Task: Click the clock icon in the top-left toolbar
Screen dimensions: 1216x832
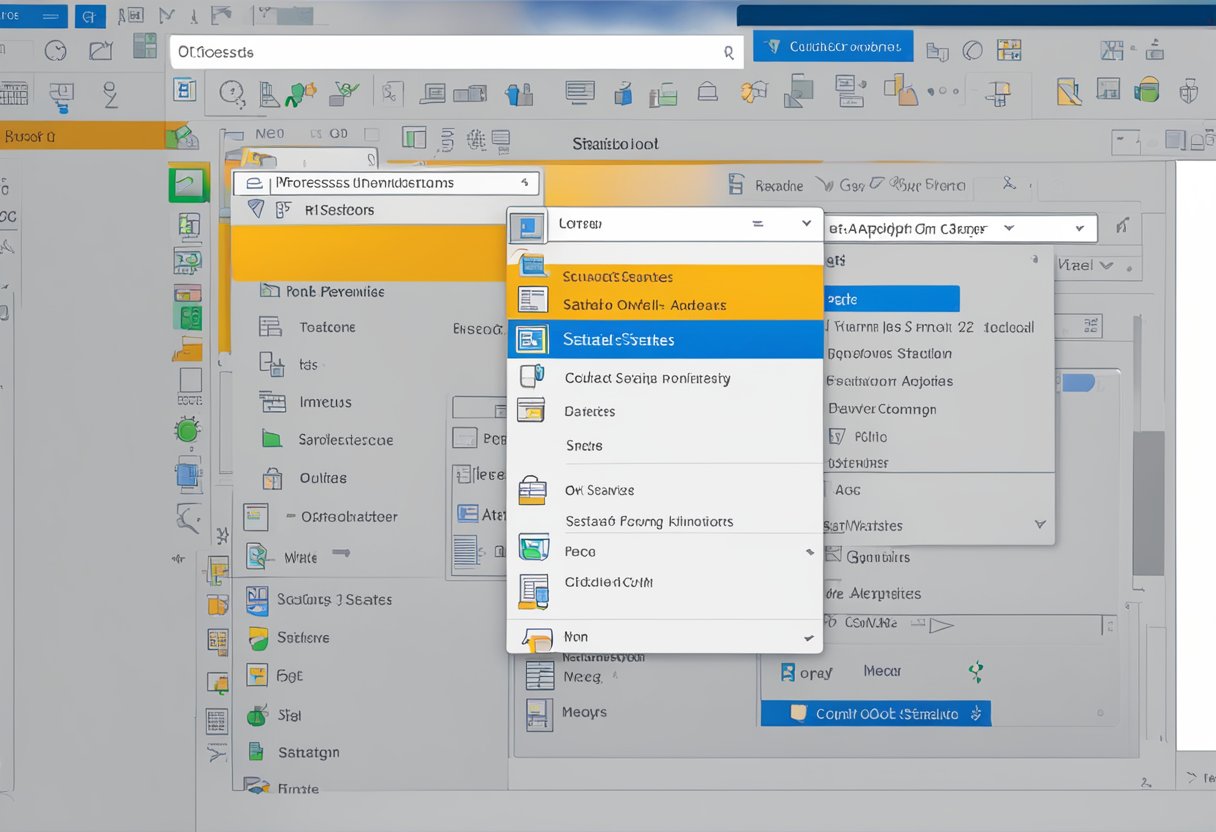Action: (x=56, y=50)
